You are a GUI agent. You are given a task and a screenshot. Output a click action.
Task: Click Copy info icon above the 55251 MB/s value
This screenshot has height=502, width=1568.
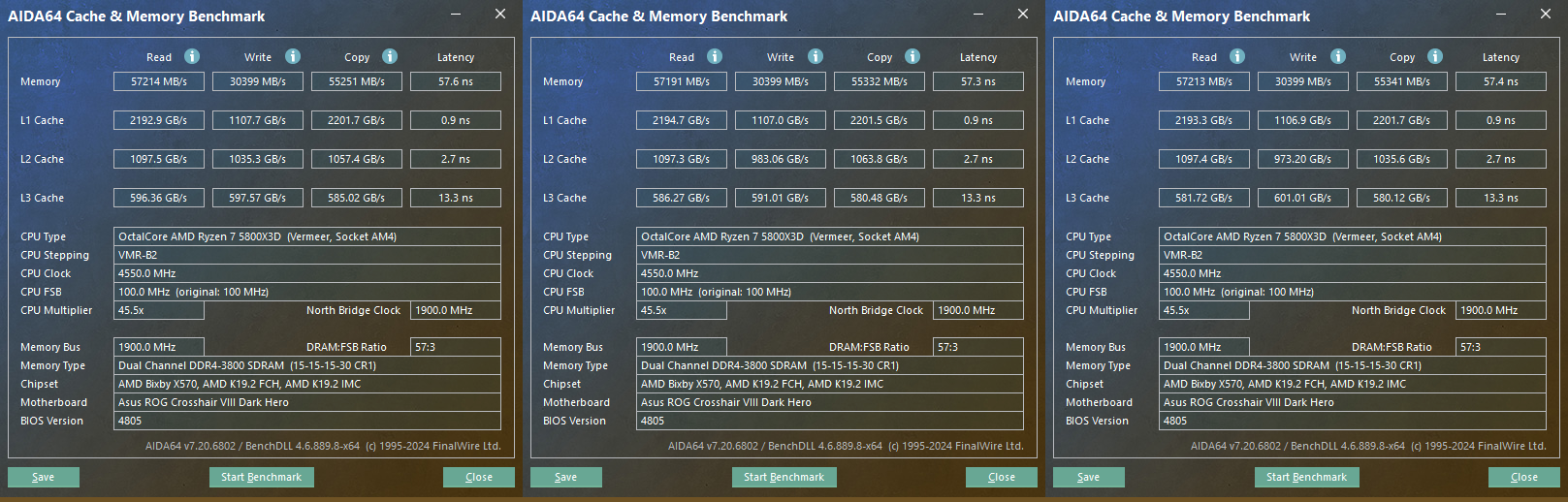tap(390, 56)
